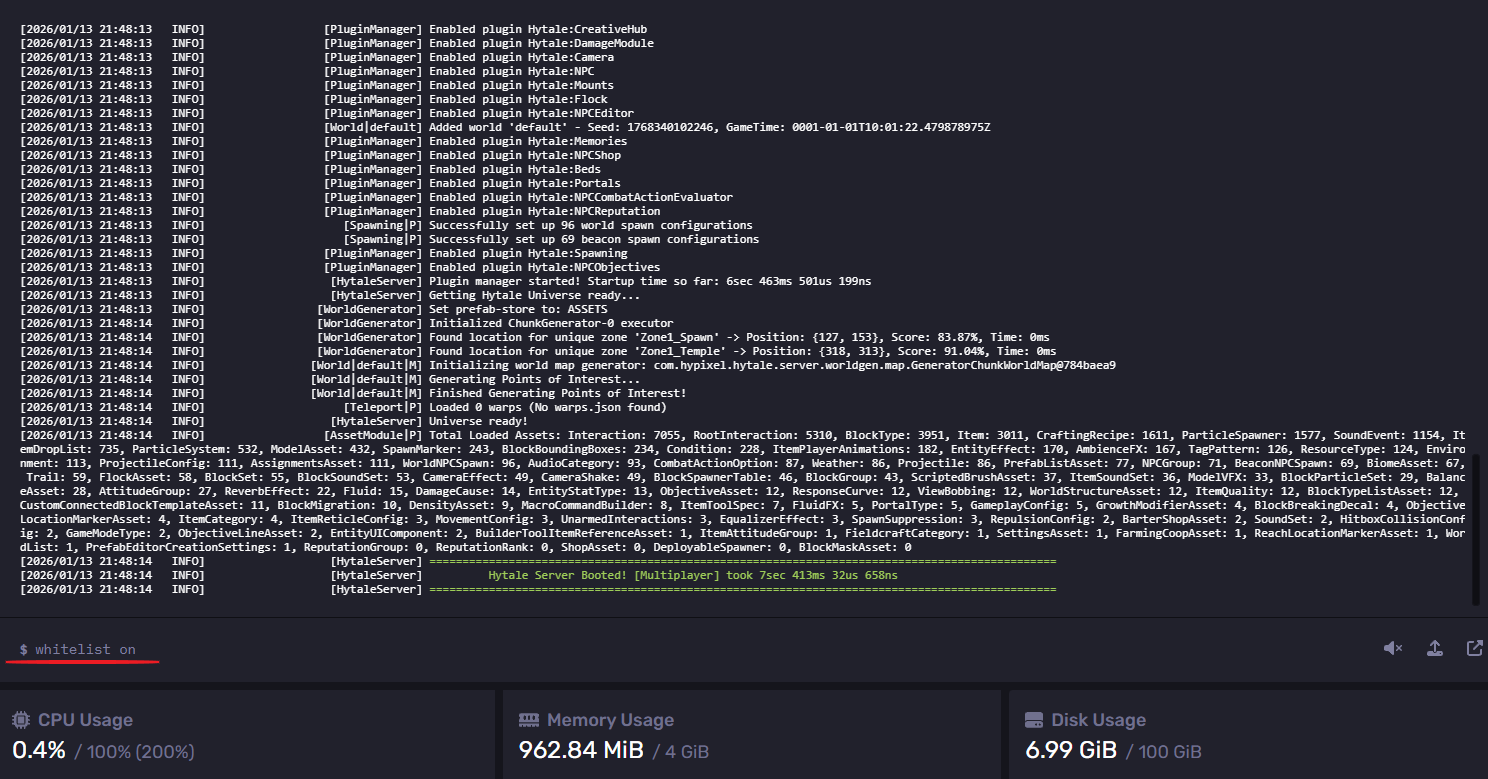Click the upload logs icon
Image resolution: width=1488 pixels, height=779 pixels.
pos(1434,648)
